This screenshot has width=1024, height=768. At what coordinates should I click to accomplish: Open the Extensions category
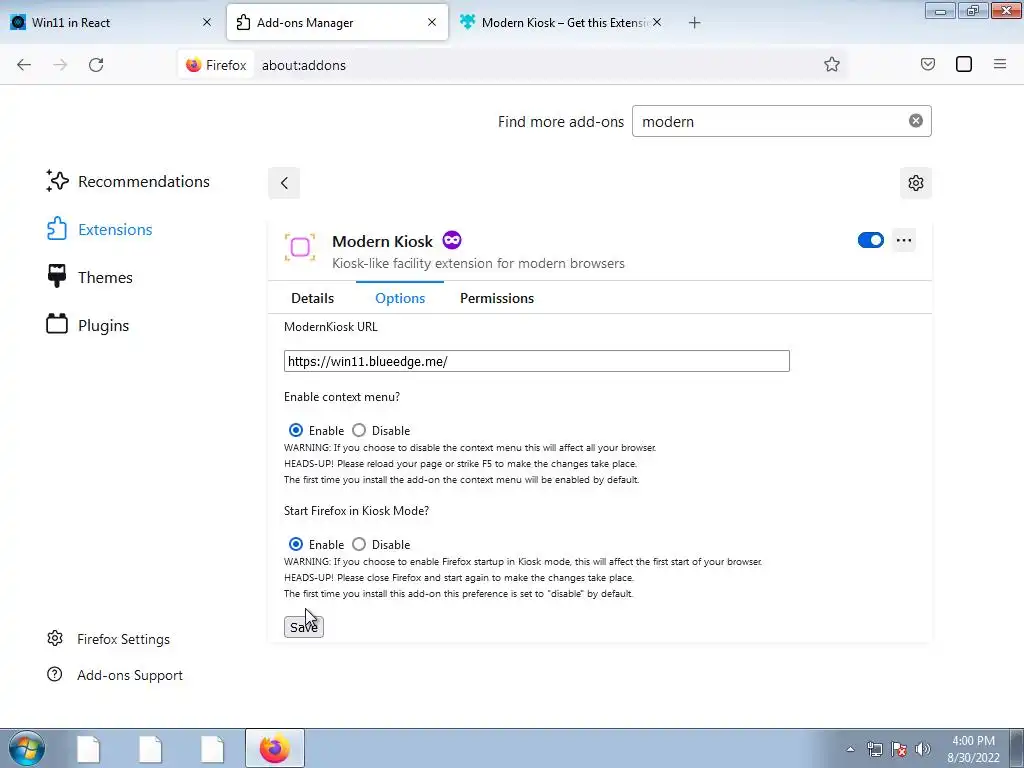click(x=100, y=229)
